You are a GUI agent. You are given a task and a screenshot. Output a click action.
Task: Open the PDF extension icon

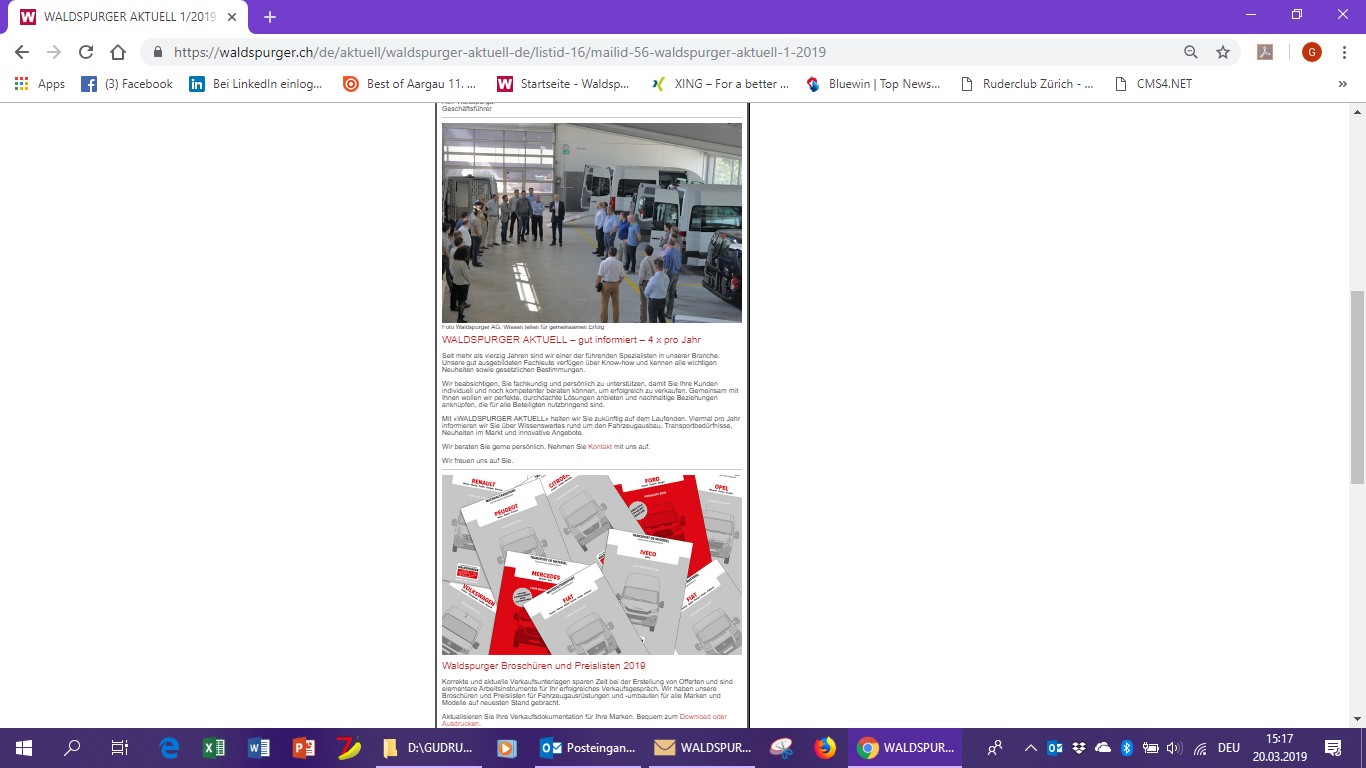[x=1265, y=52]
